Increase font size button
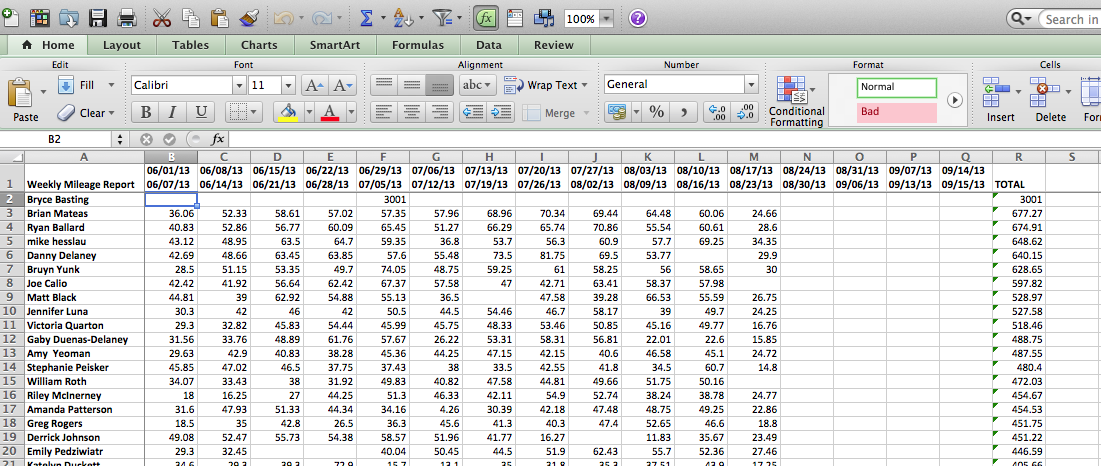The height and width of the screenshot is (466, 1101). click(x=314, y=86)
